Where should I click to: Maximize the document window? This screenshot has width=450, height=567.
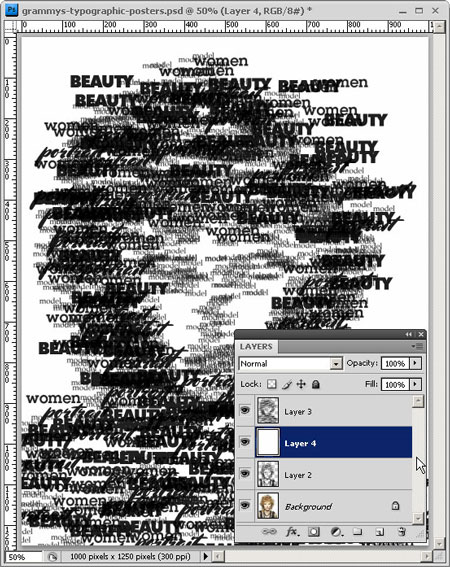tap(419, 11)
